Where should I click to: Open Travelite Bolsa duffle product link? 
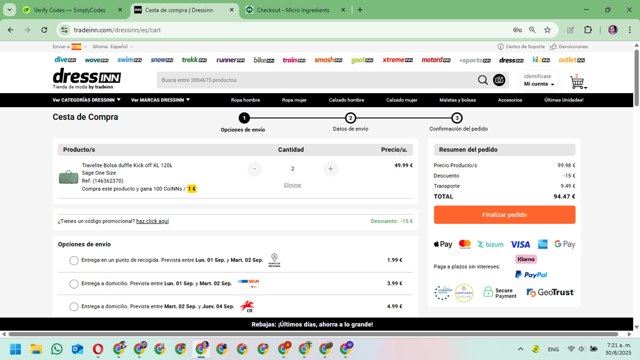tap(127, 165)
